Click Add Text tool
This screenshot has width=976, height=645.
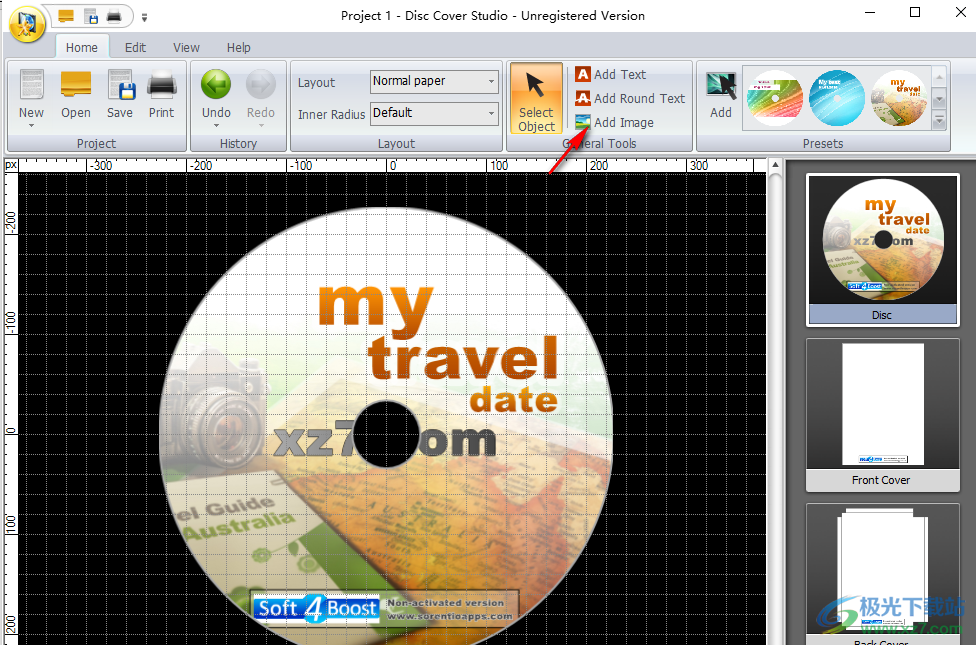point(611,74)
